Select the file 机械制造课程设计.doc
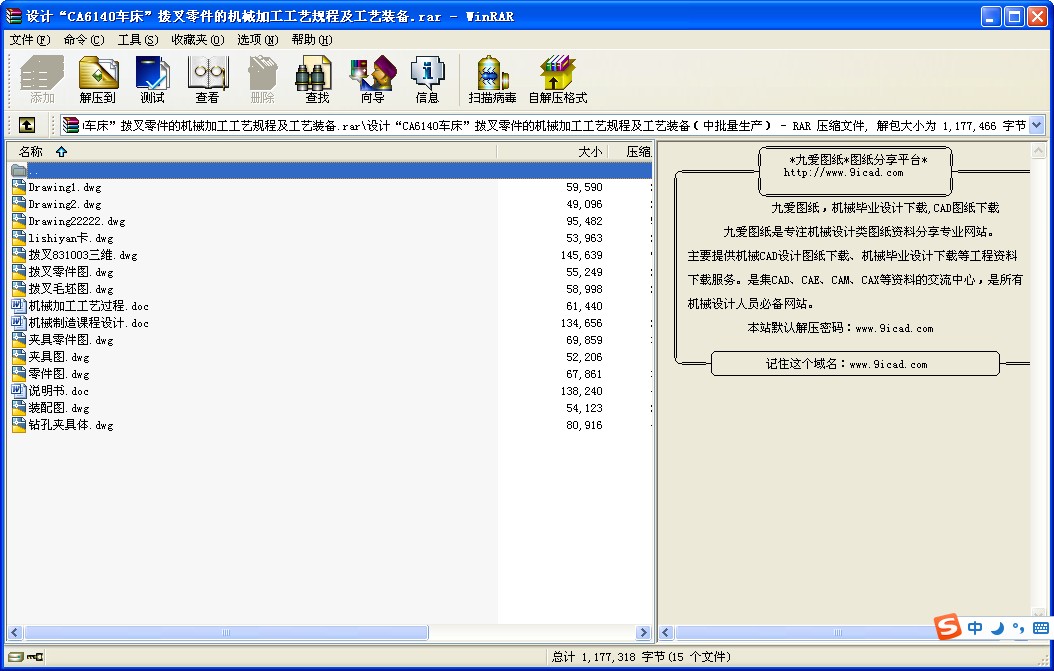 (x=88, y=323)
